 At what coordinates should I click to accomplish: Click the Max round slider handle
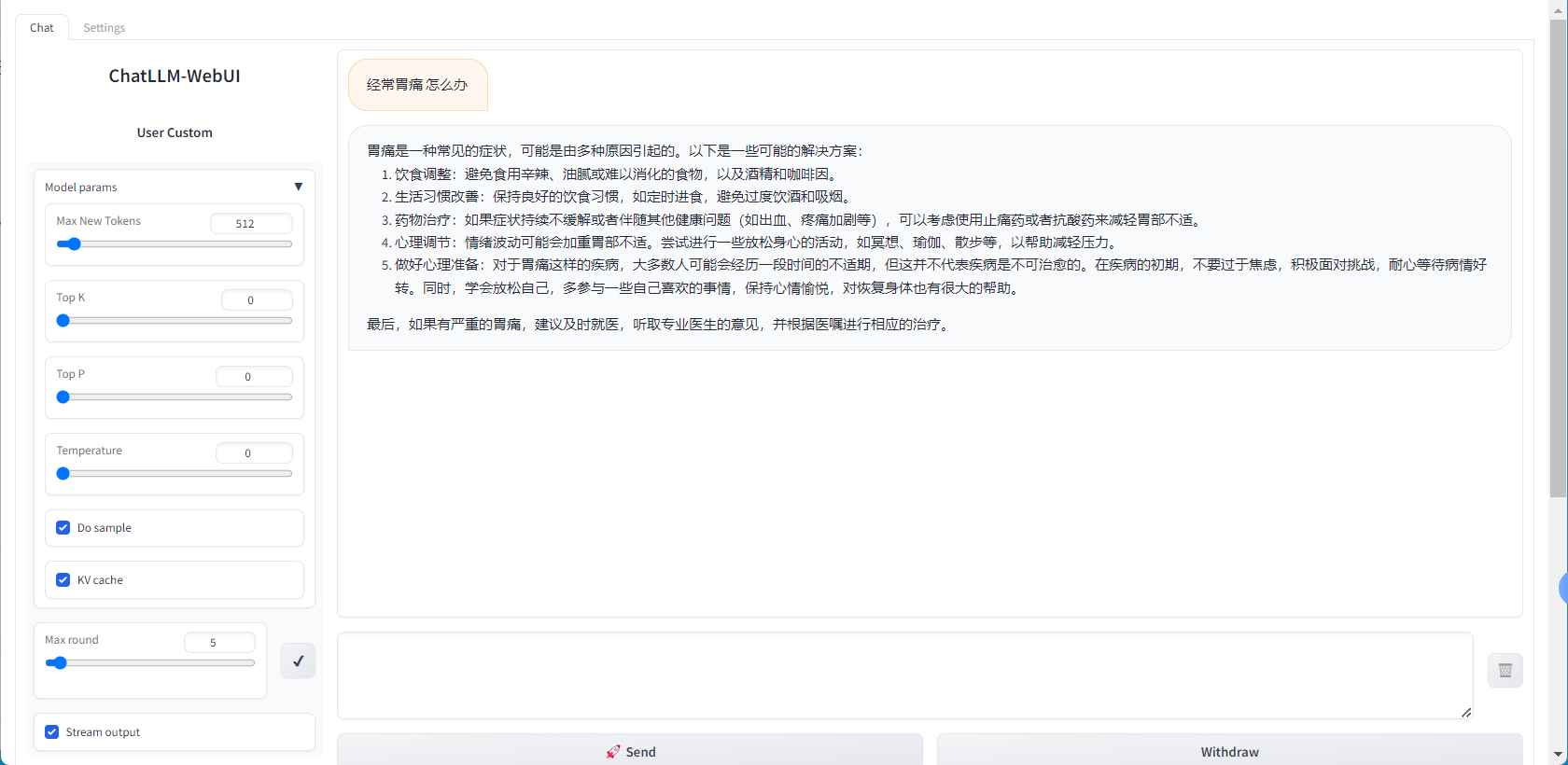click(x=60, y=663)
